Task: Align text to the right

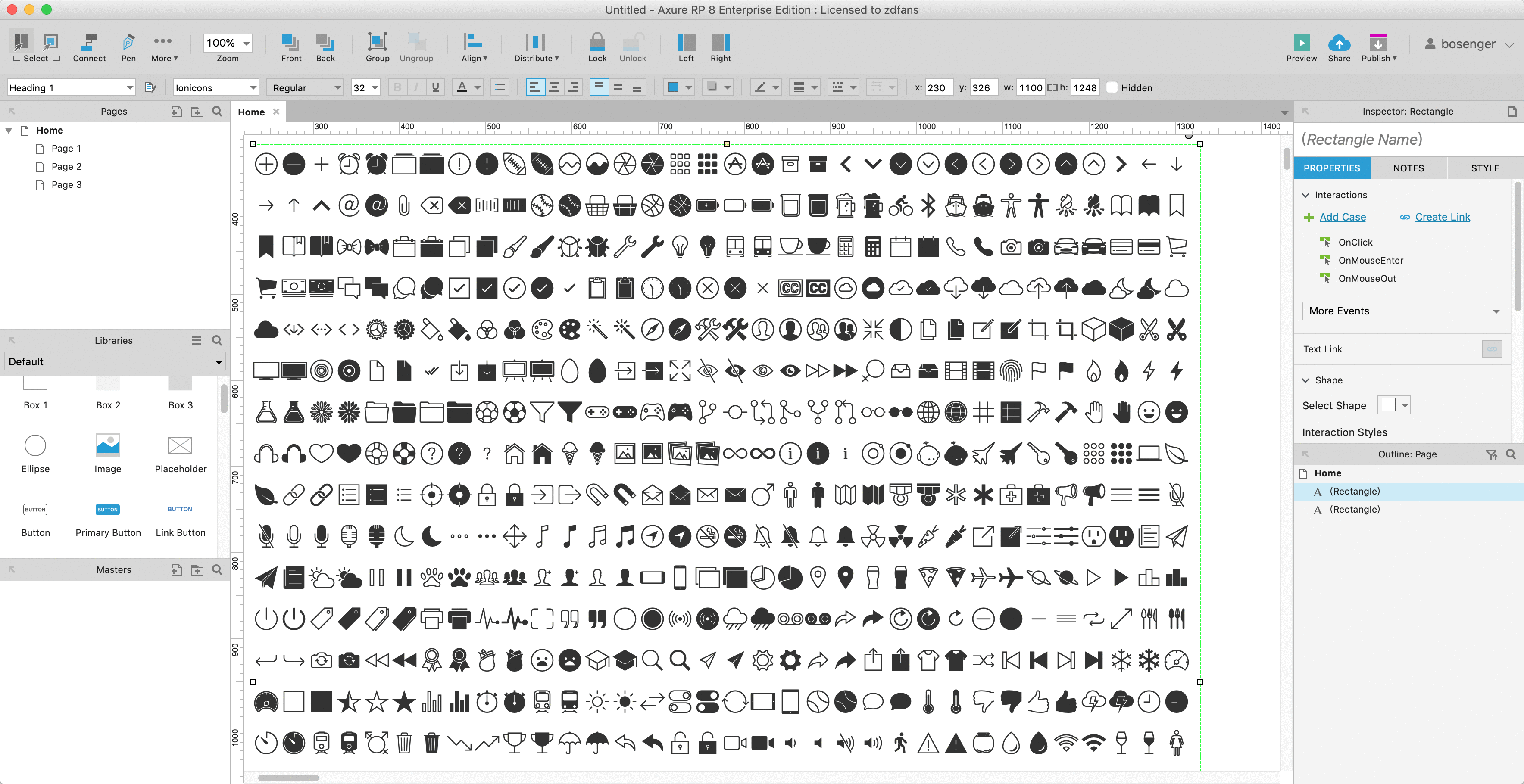Action: pyautogui.click(x=573, y=87)
